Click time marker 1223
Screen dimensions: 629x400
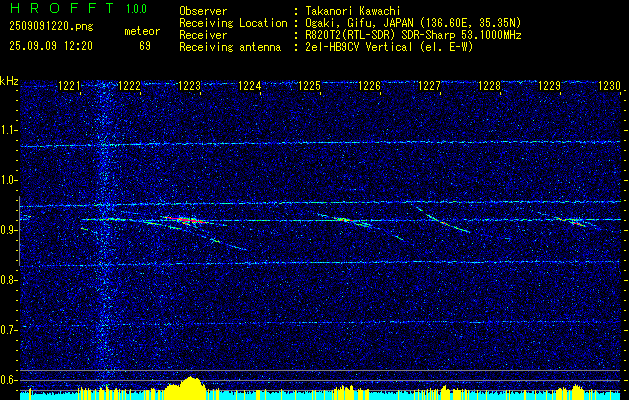click(189, 86)
